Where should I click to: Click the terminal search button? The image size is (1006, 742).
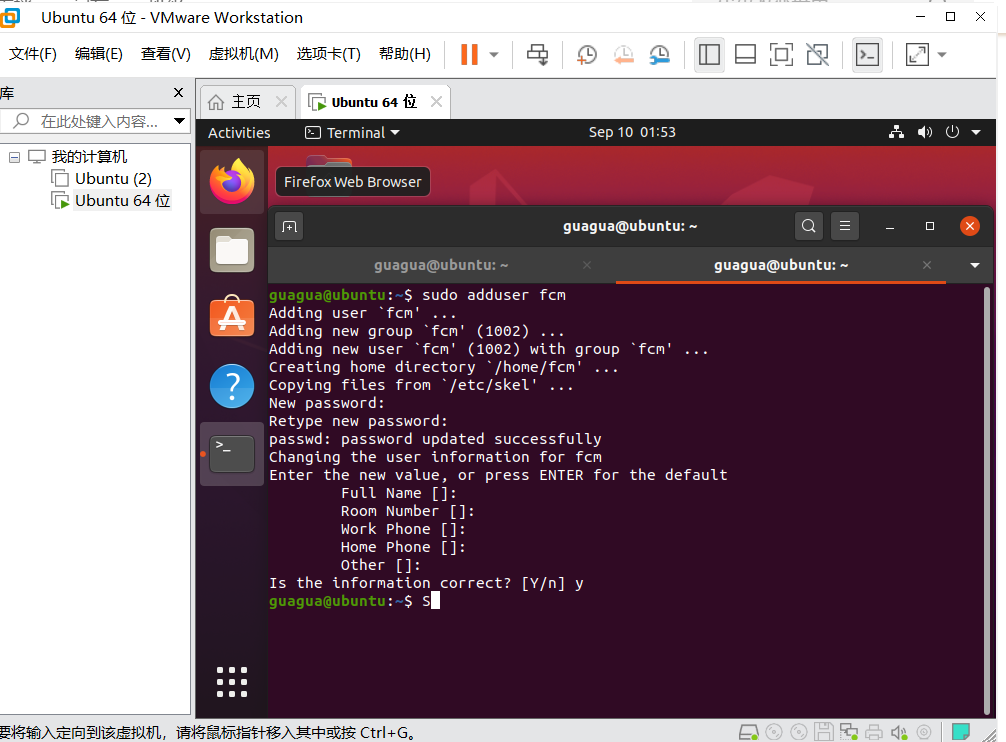[x=808, y=226]
